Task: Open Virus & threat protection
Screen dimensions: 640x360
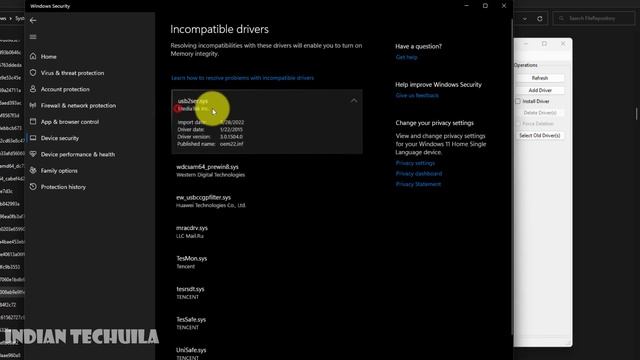Action: point(72,73)
